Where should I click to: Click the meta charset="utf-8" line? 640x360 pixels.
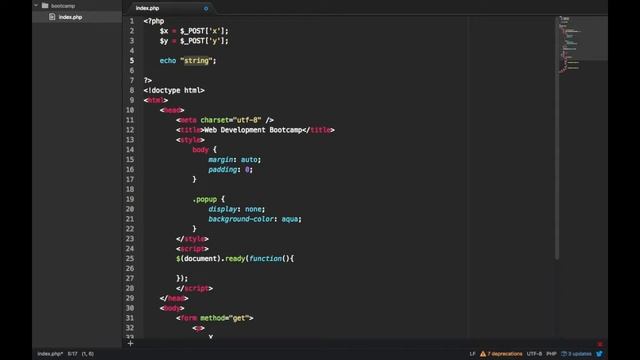(225, 120)
